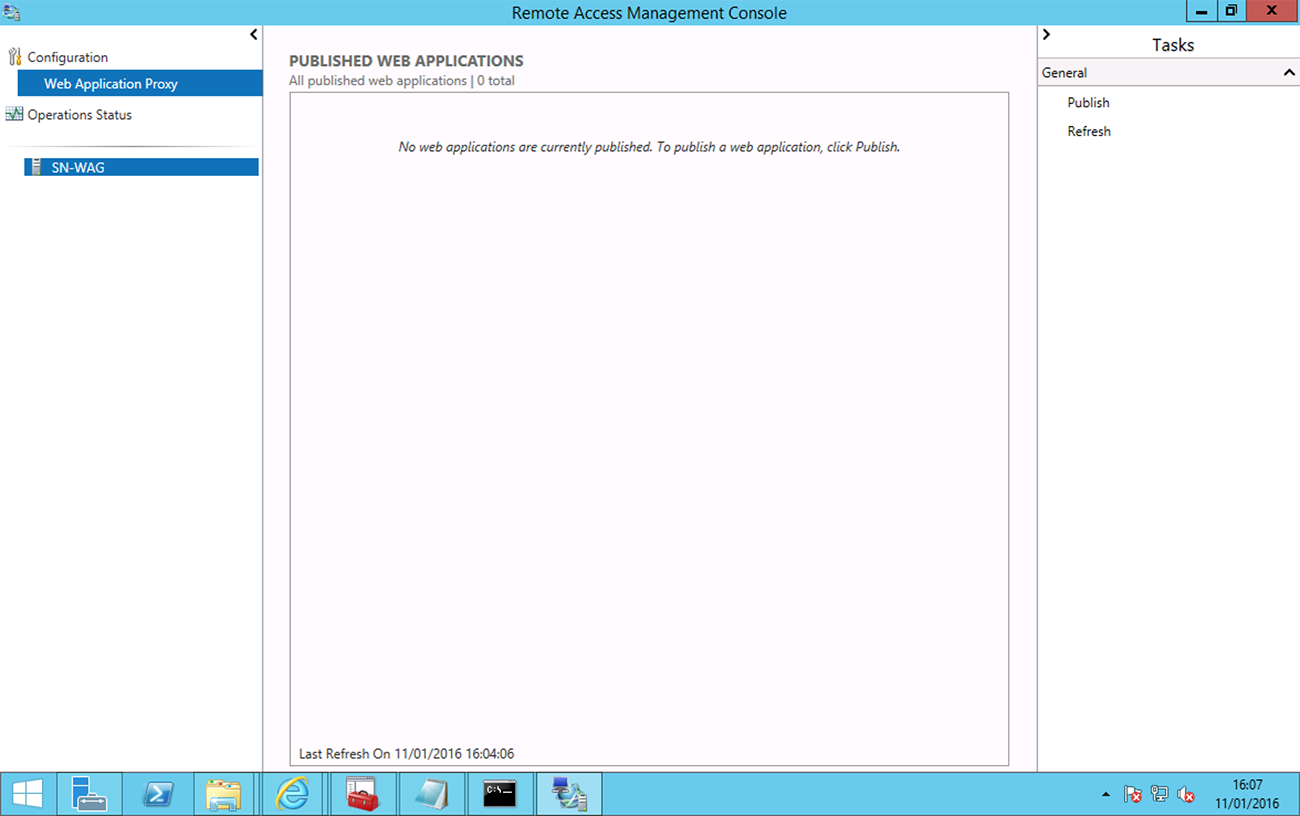Click the 'All published web applications | 0 total' text
The image size is (1300, 816).
(x=402, y=80)
